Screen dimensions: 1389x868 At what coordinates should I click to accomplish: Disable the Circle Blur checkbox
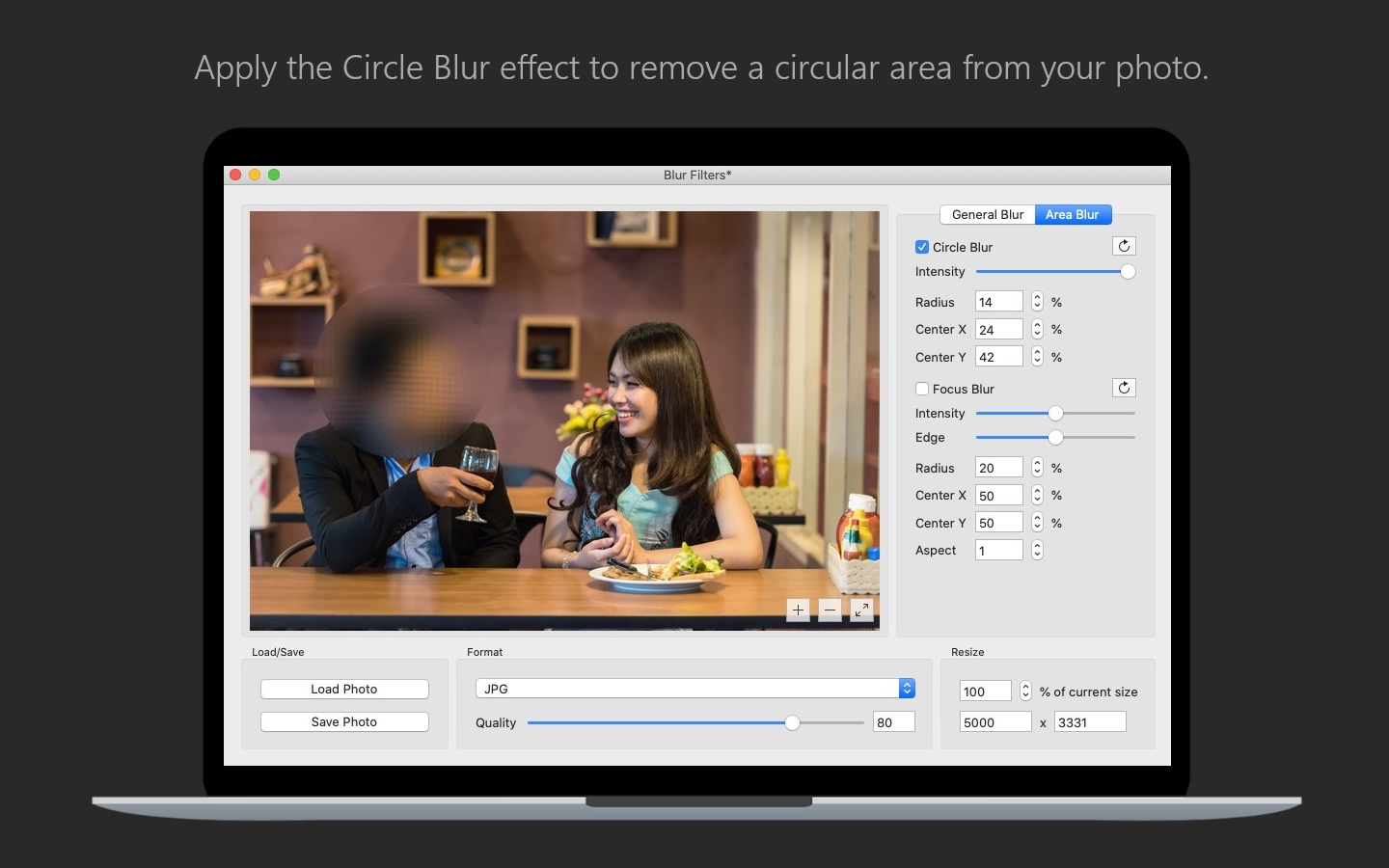coord(922,247)
